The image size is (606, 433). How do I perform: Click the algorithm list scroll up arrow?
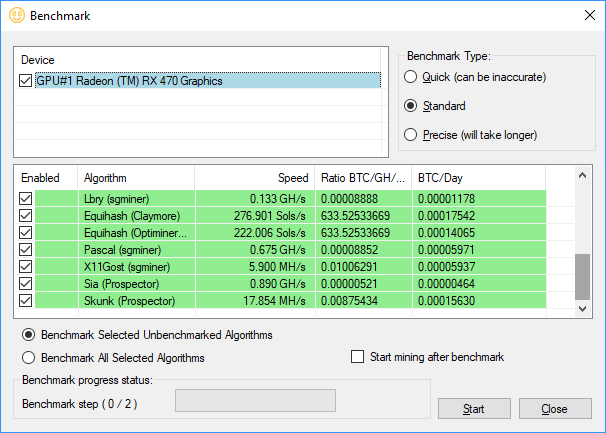582,176
